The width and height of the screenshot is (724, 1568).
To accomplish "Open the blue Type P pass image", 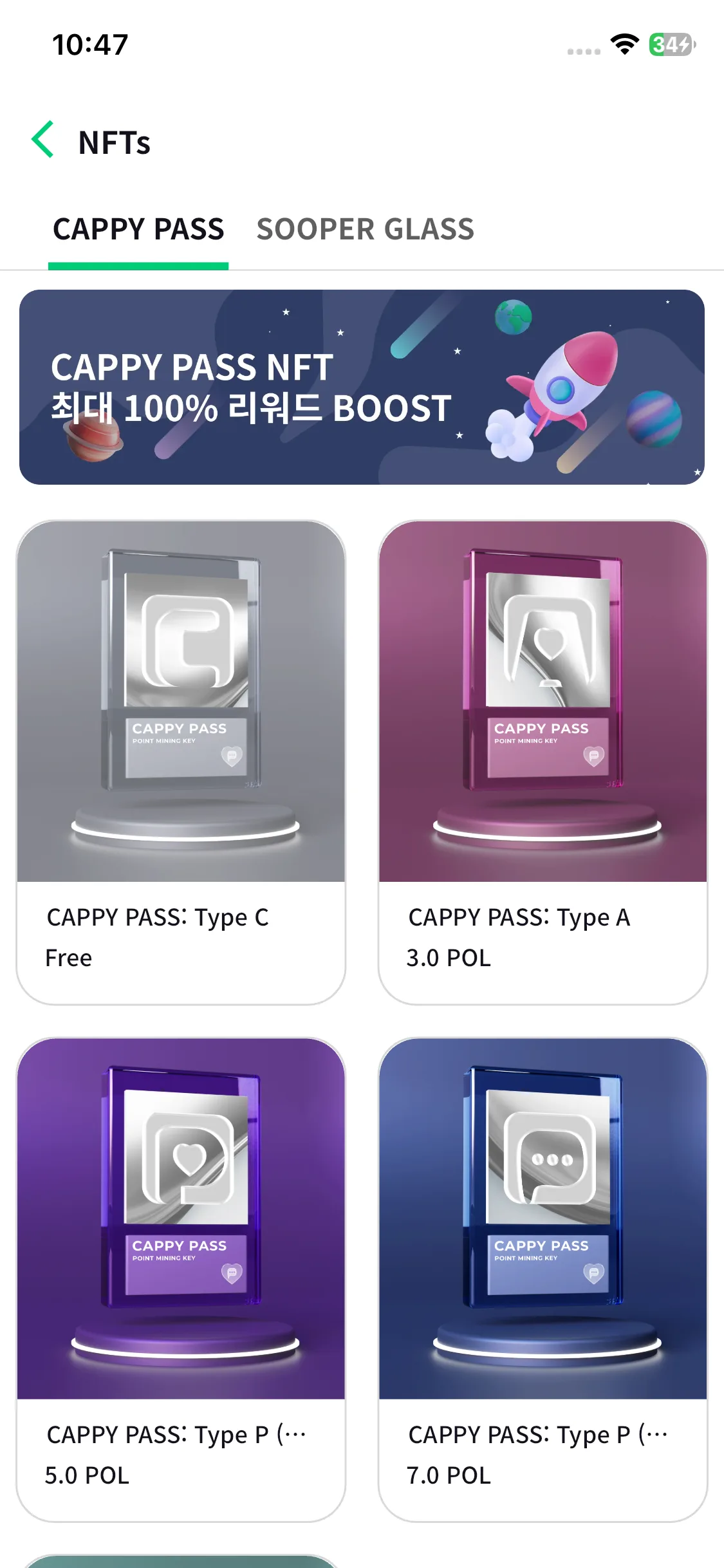I will pyautogui.click(x=543, y=1218).
